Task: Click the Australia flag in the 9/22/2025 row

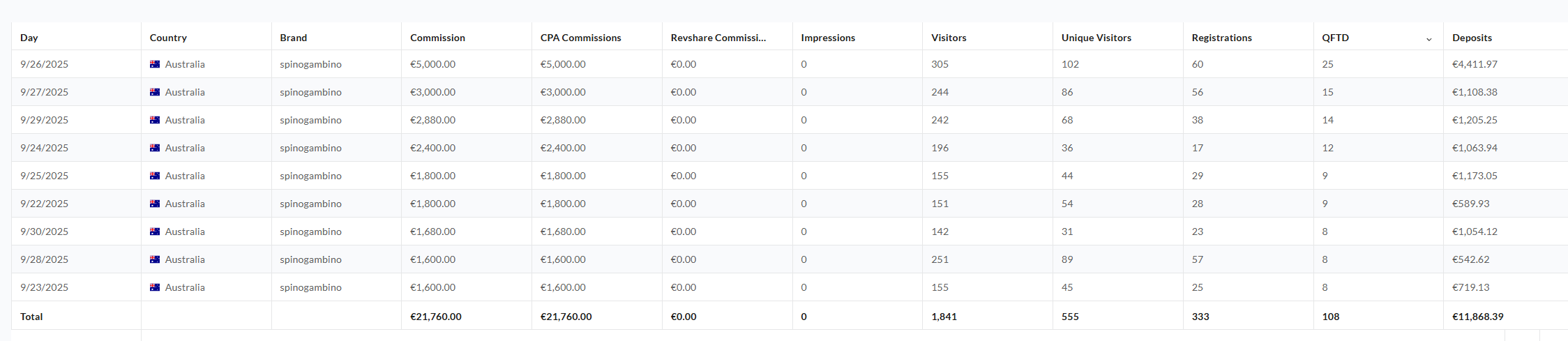Action: pyautogui.click(x=155, y=204)
